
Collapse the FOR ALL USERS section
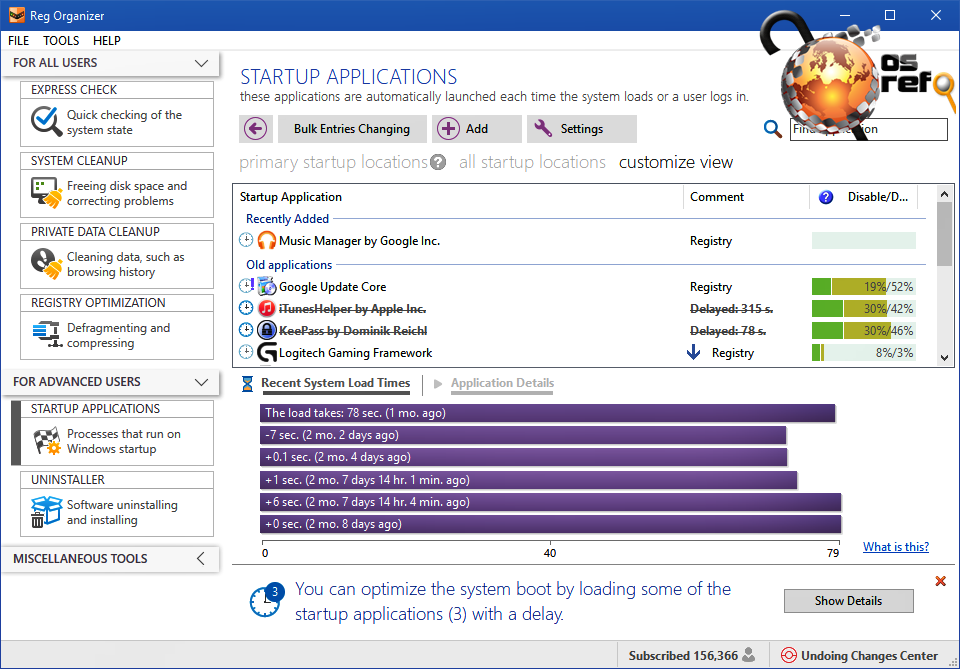[201, 63]
